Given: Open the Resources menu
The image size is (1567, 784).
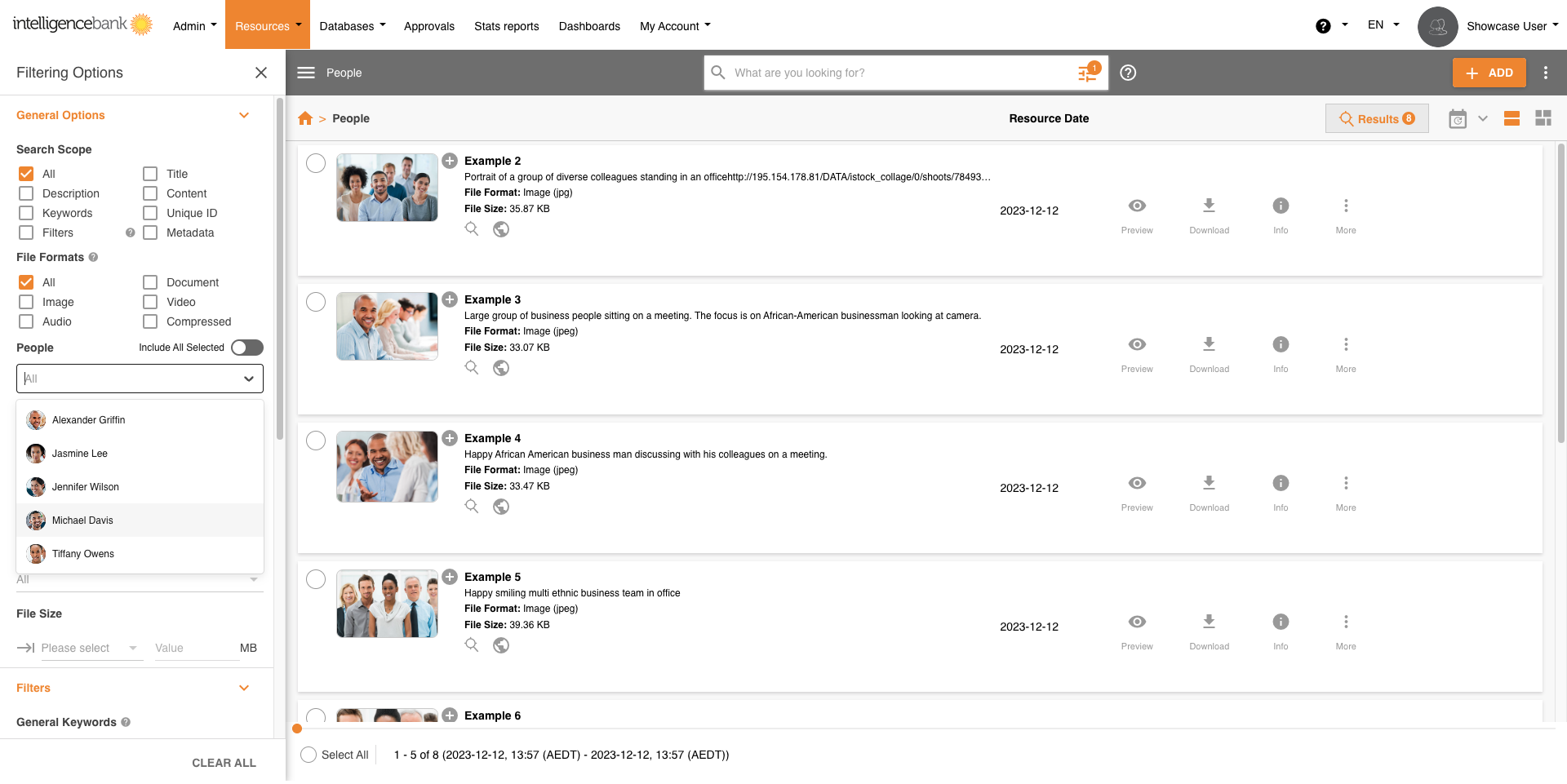Looking at the screenshot, I should pyautogui.click(x=268, y=25).
